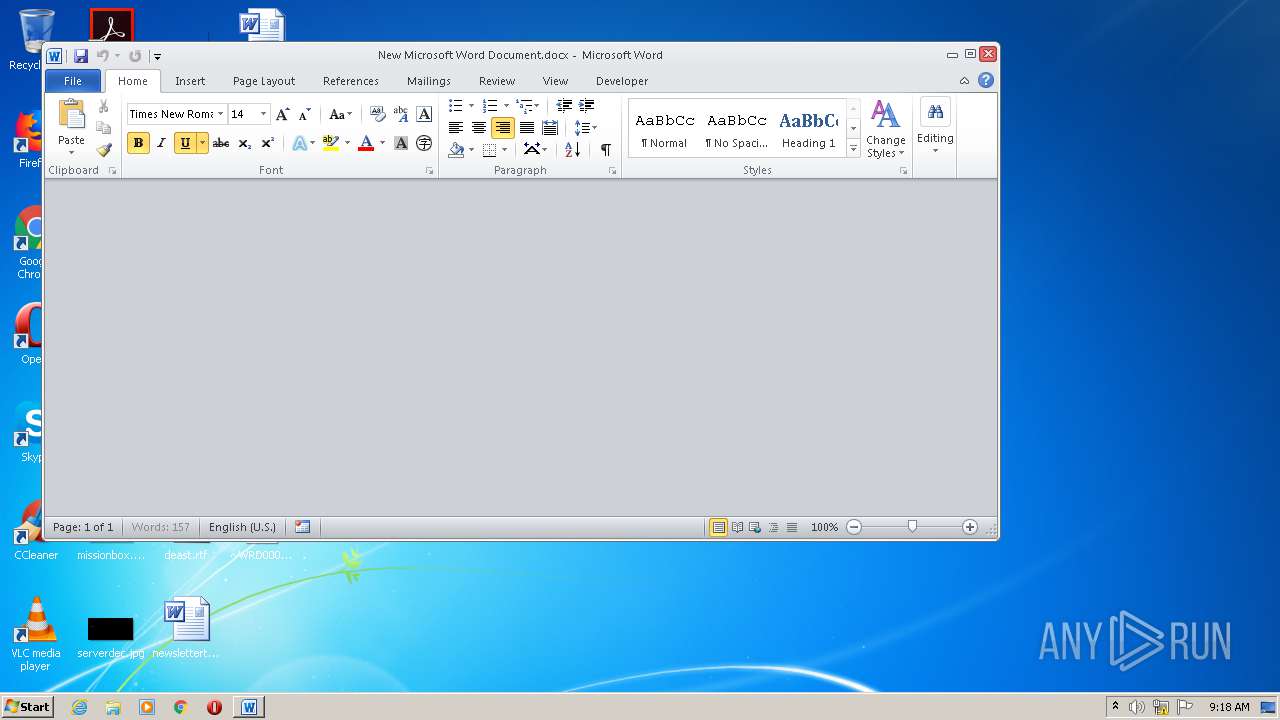Image resolution: width=1280 pixels, height=720 pixels.
Task: Zoom in with the plus button
Action: tap(970, 527)
